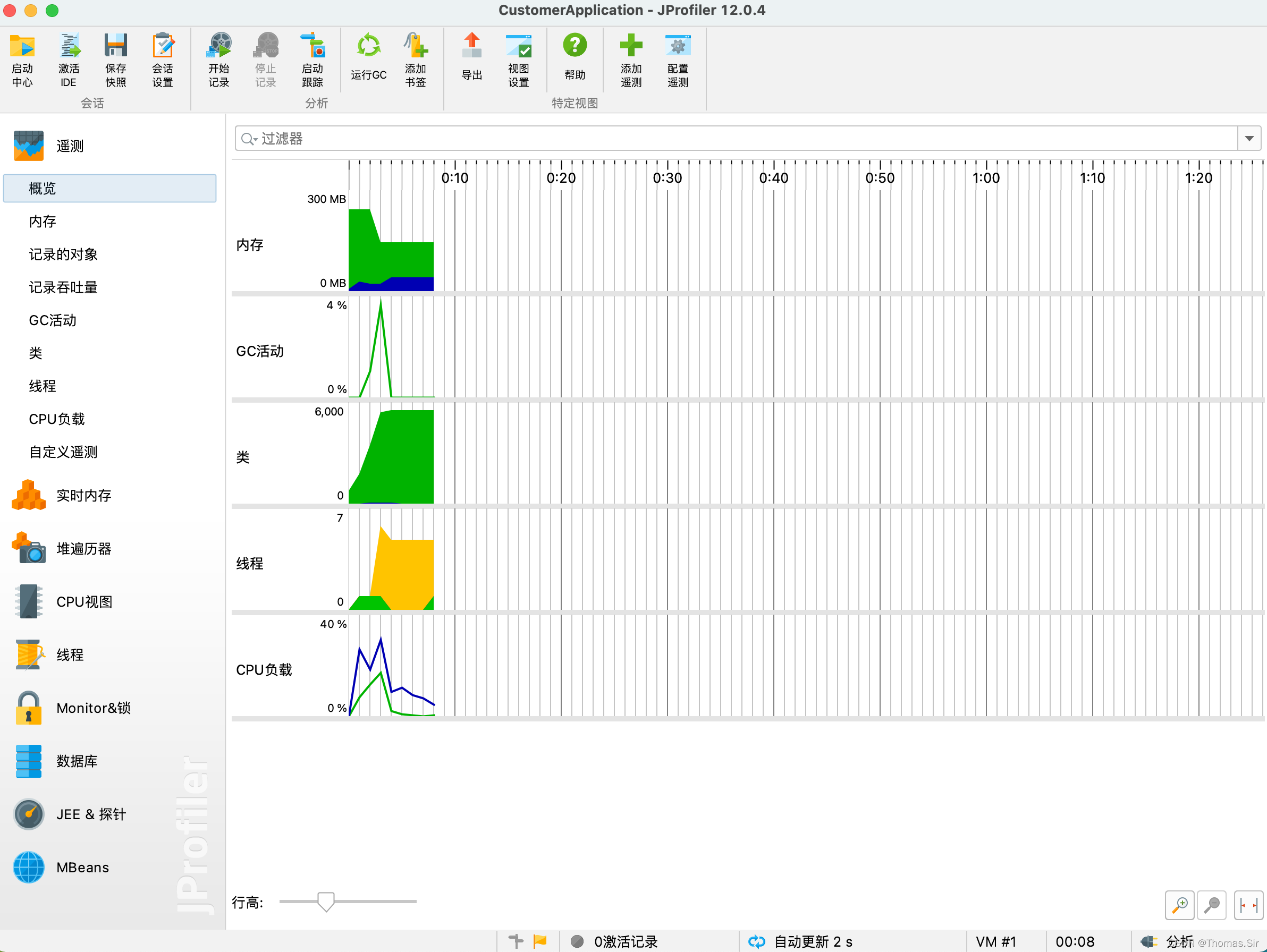Expand the CPU views sidebar section

83,602
